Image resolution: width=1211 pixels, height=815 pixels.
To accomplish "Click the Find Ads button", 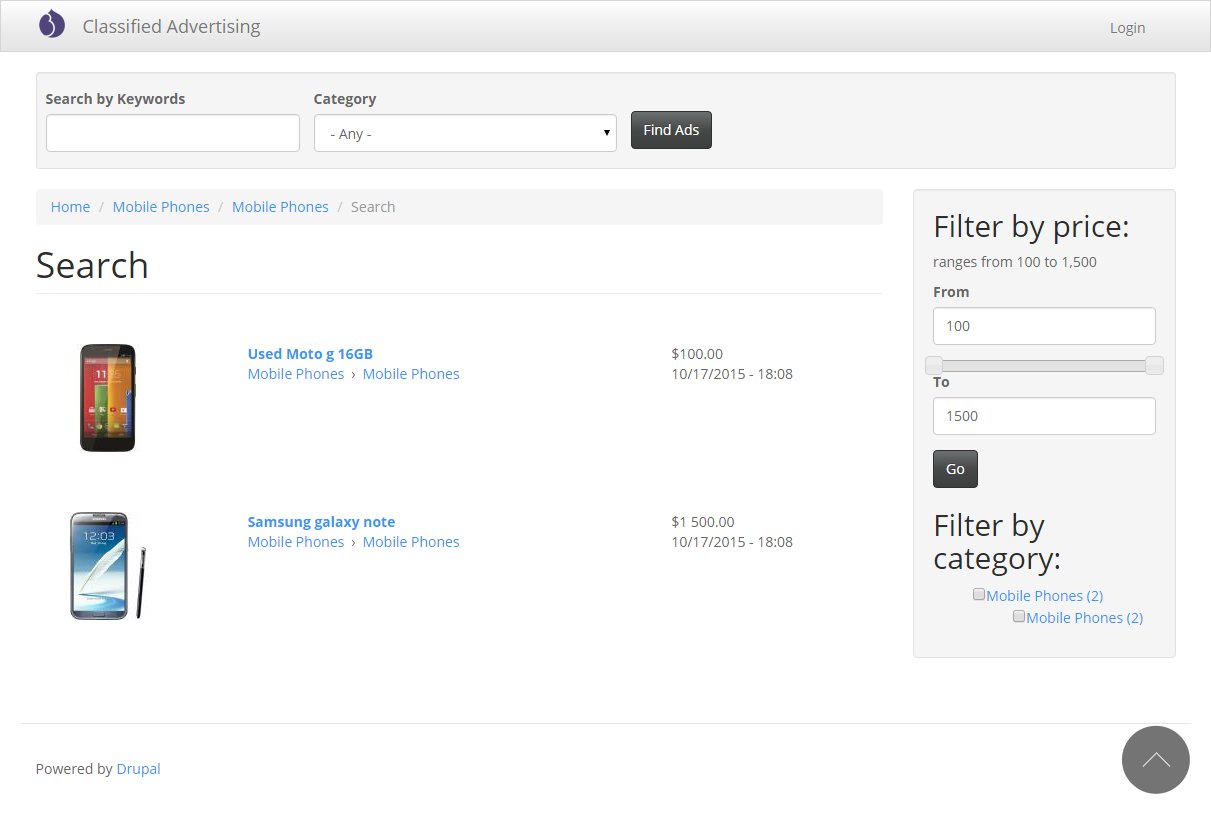I will 671,130.
